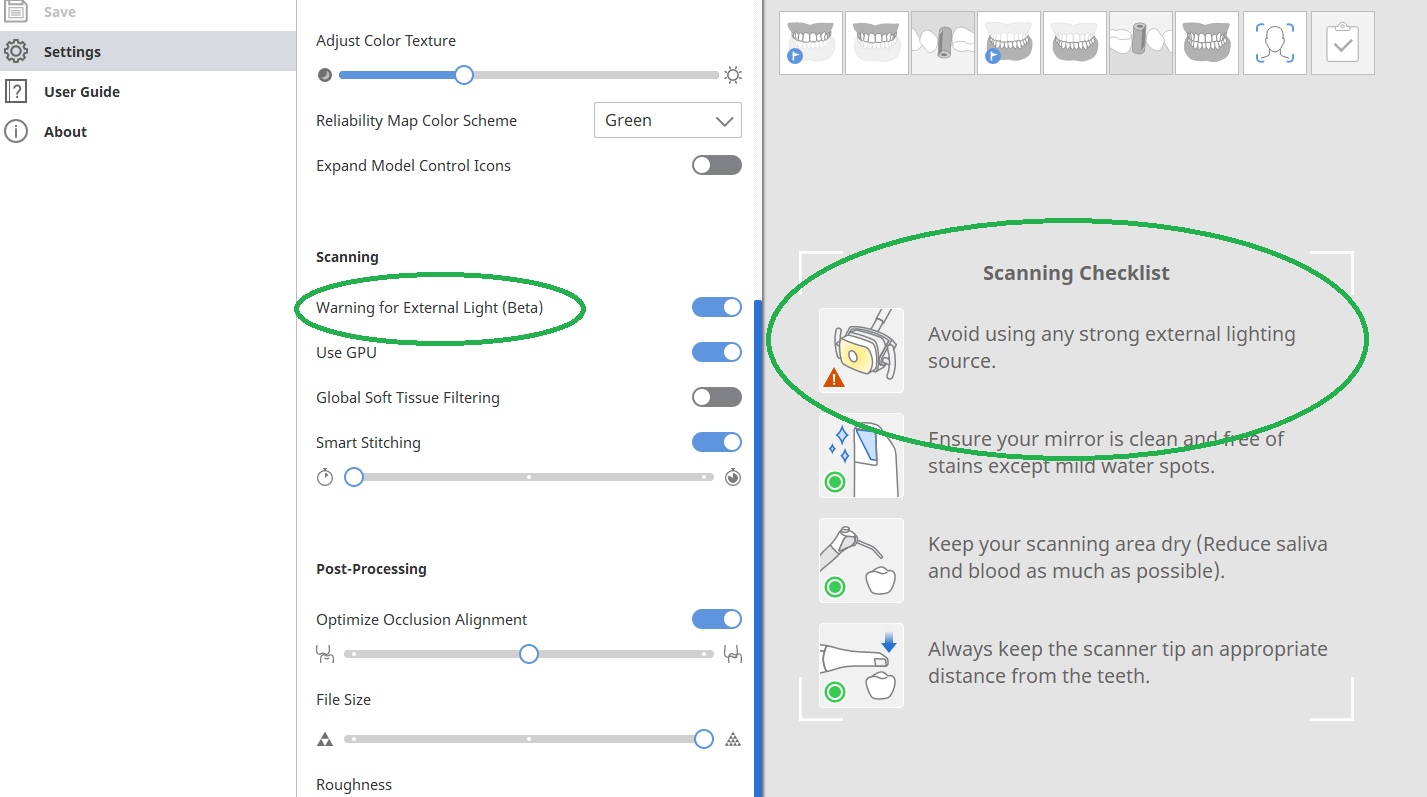Viewport: 1427px width, 797px height.
Task: Turn off the Use GPU switch
Action: pos(717,352)
